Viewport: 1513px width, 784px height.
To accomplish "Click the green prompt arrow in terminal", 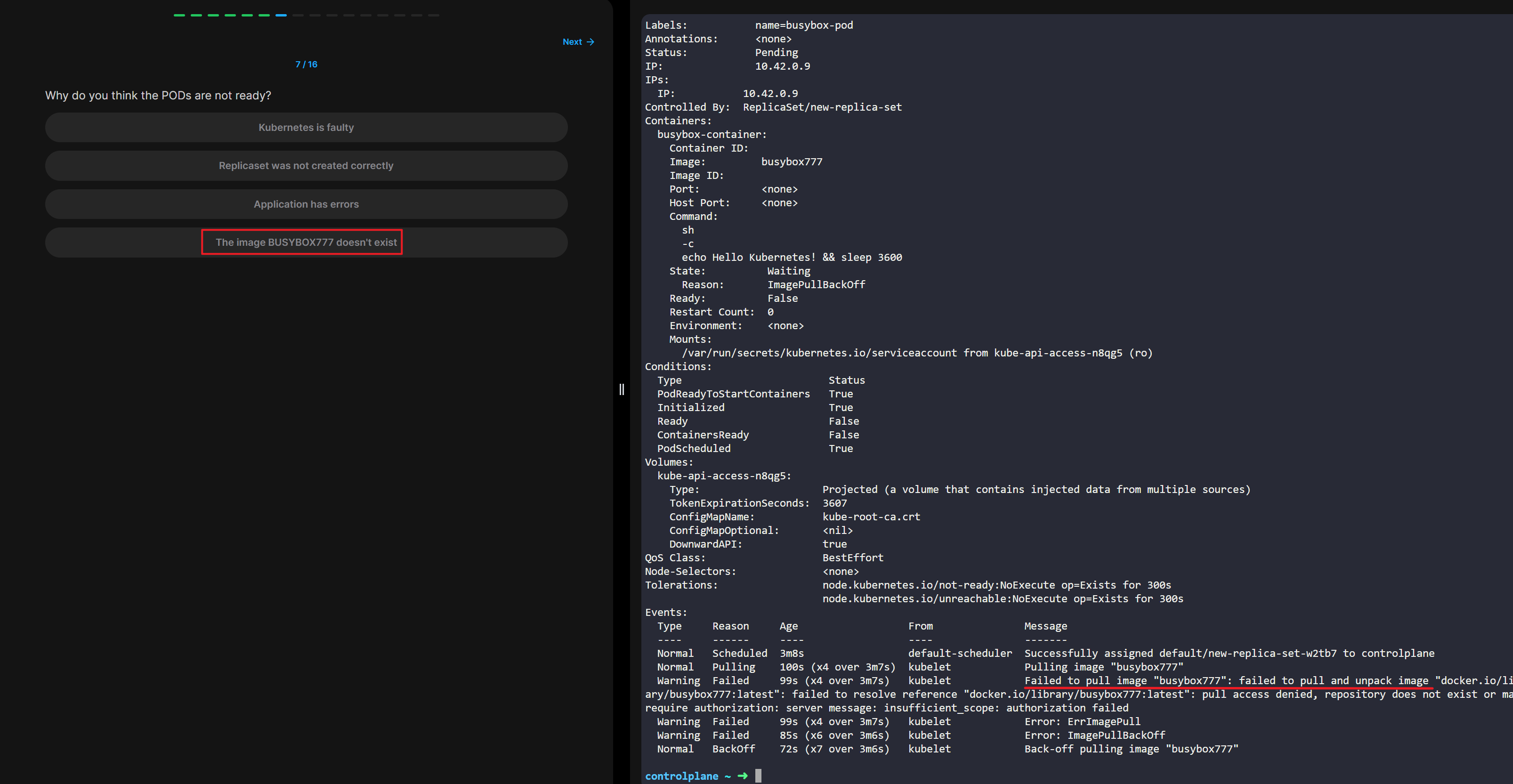I will 743,776.
